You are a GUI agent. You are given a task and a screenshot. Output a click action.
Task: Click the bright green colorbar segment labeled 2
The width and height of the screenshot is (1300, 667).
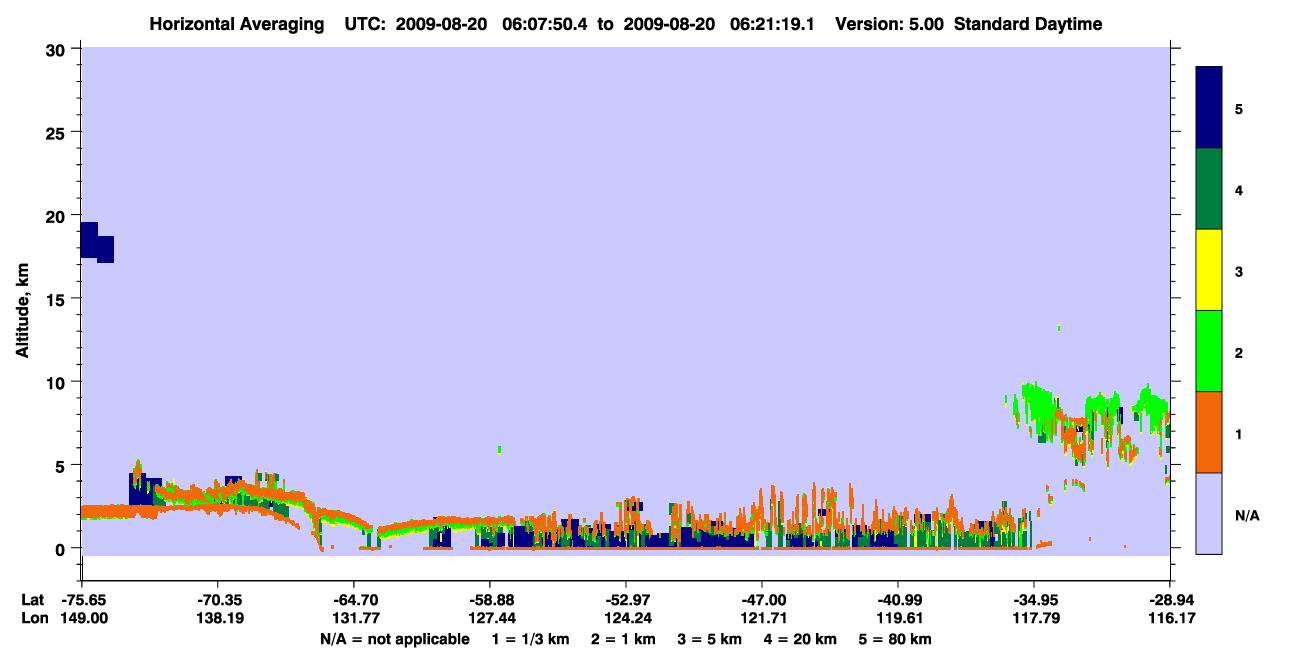coord(1209,350)
